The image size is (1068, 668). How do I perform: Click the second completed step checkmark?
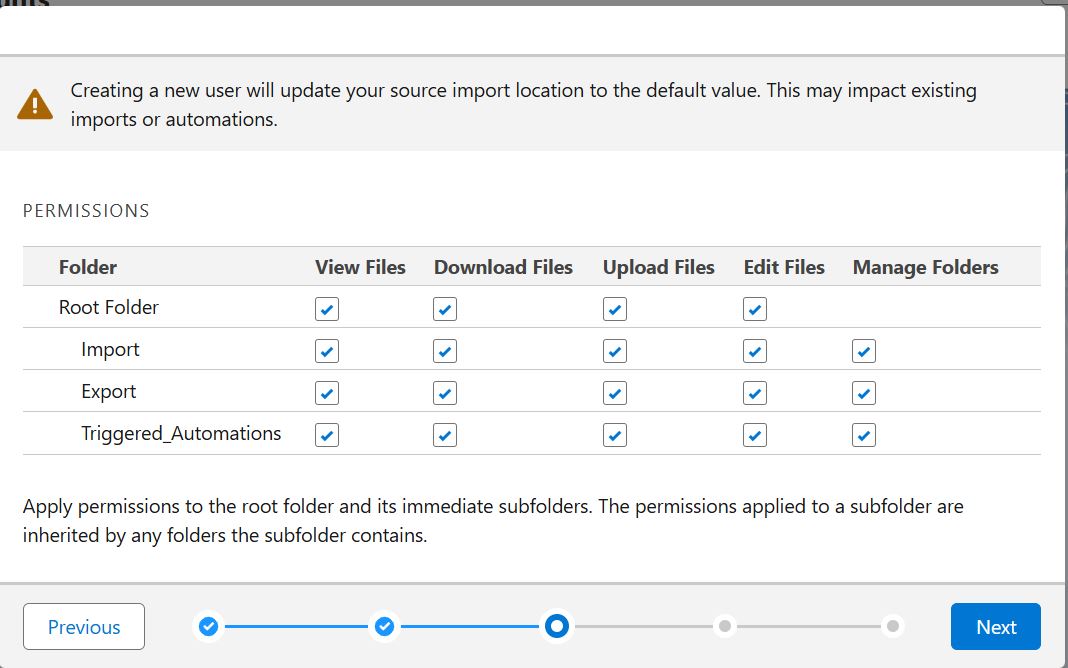[x=384, y=626]
